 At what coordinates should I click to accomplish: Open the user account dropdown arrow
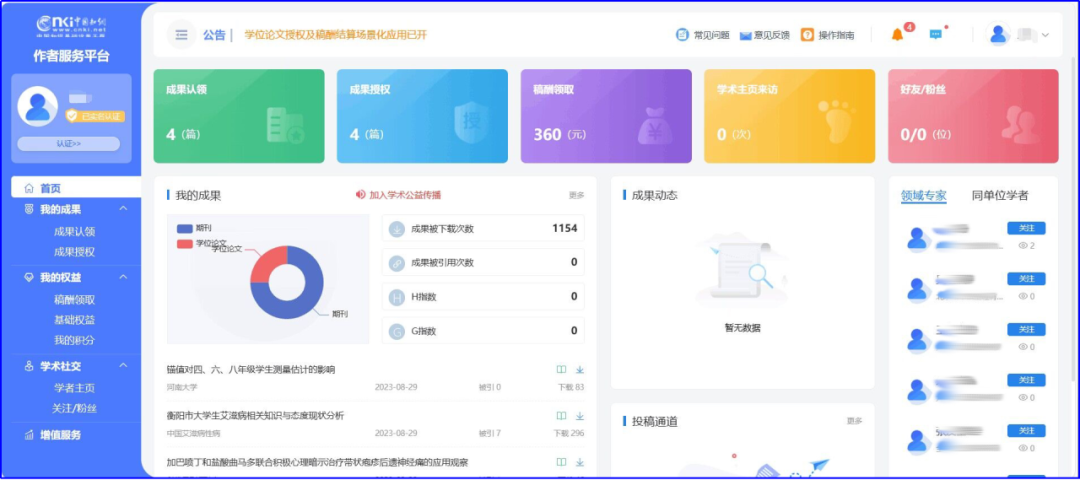(x=1046, y=35)
